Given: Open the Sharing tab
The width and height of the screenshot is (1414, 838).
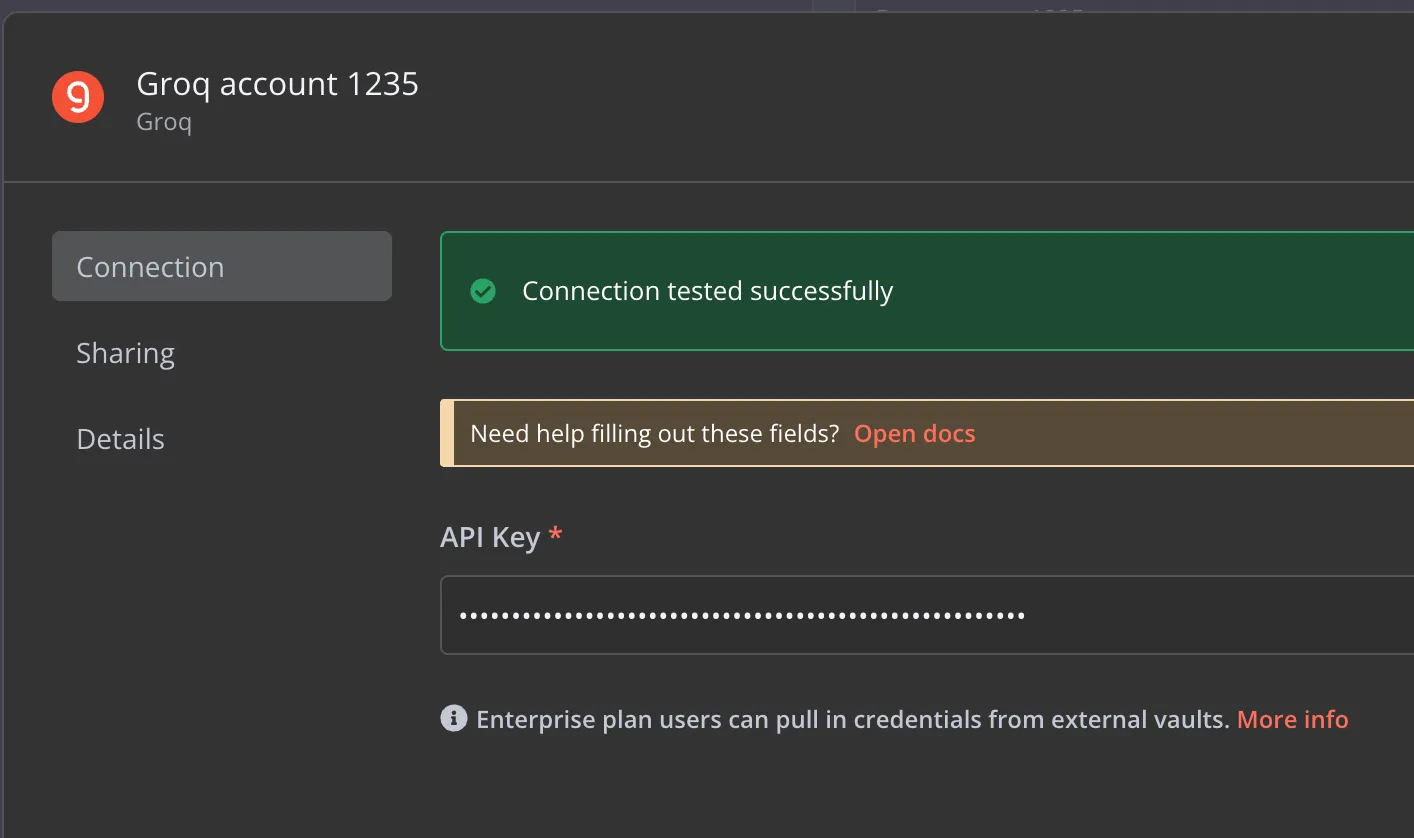Looking at the screenshot, I should click(126, 353).
